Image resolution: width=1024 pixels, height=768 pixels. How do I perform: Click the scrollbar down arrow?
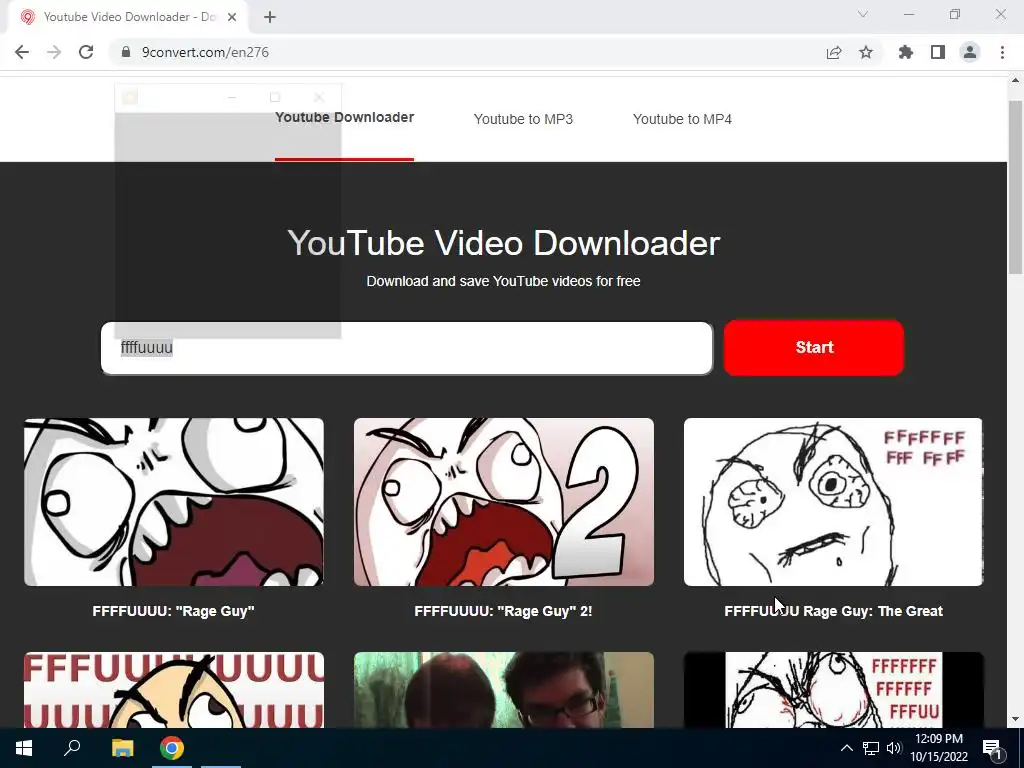pos(1015,720)
